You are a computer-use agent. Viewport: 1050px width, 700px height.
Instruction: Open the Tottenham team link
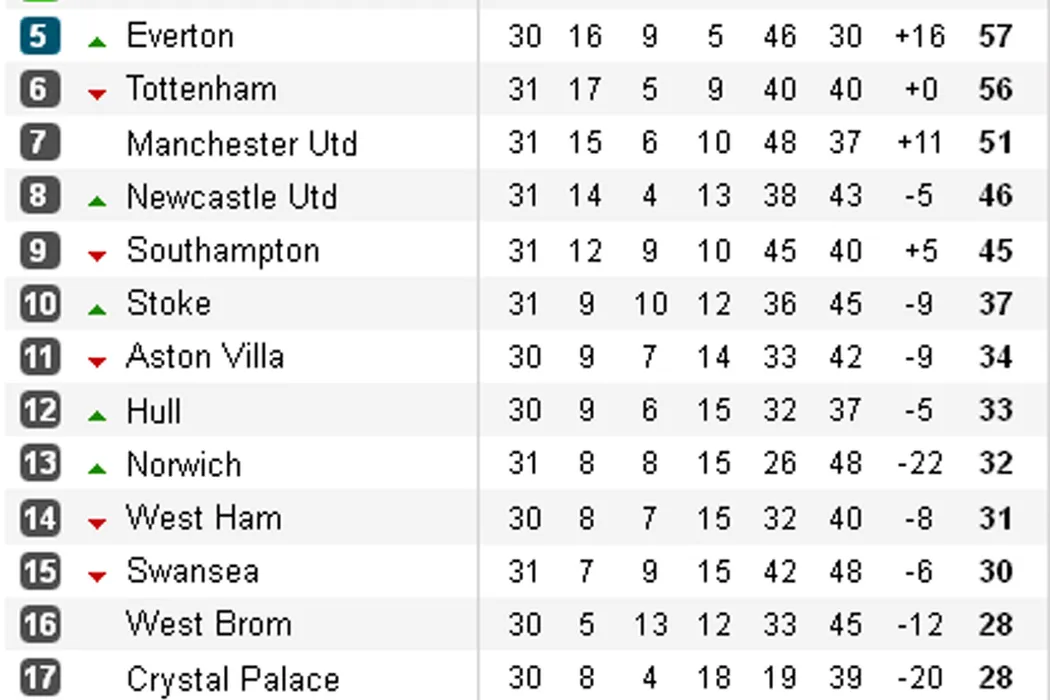(201, 89)
